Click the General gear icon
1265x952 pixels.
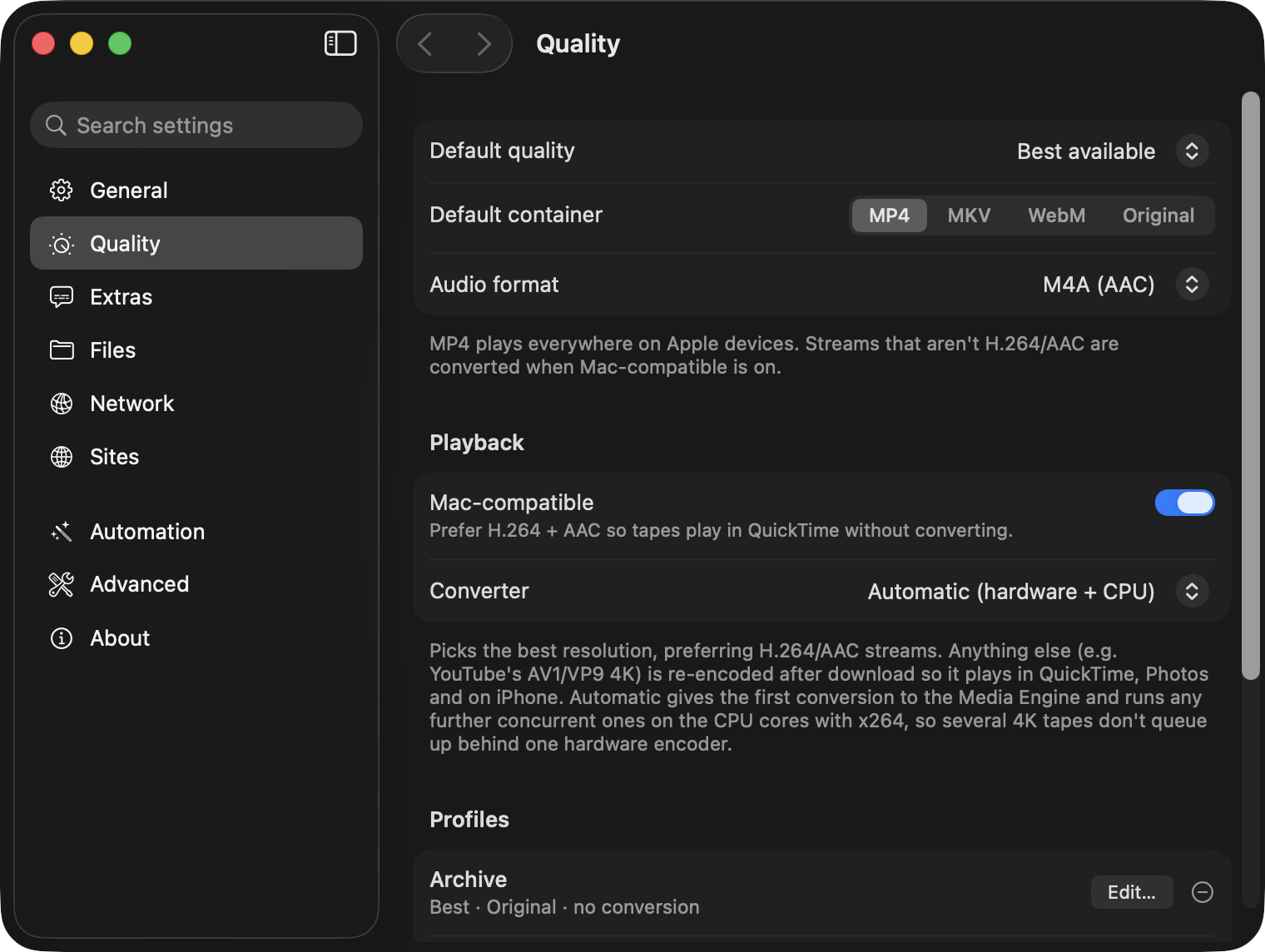[x=62, y=191]
